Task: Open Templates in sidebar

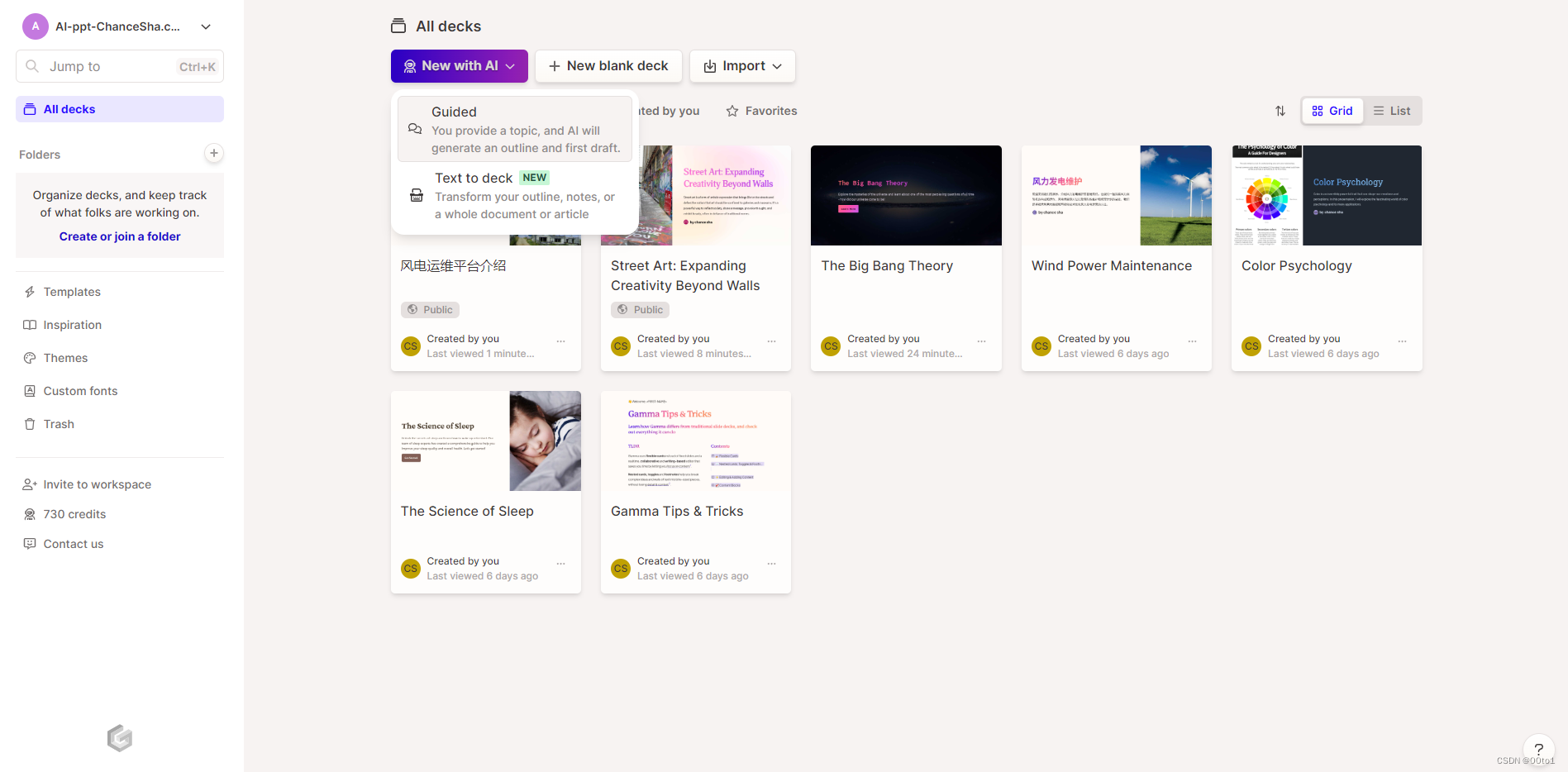Action: coord(72,292)
